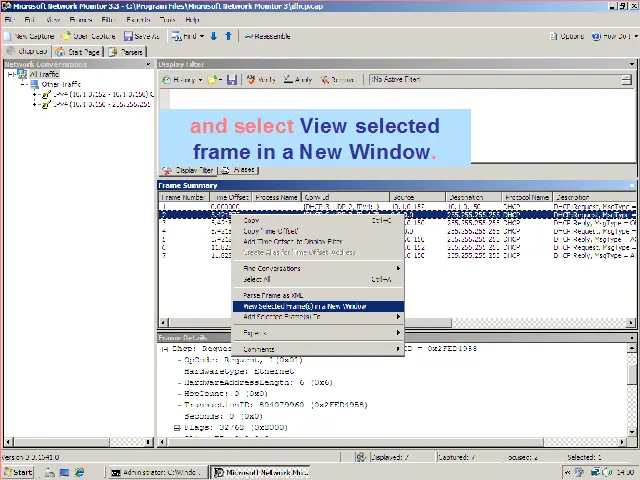This screenshot has height=480, width=640.
Task: Open the Help menu
Action: coord(192,20)
